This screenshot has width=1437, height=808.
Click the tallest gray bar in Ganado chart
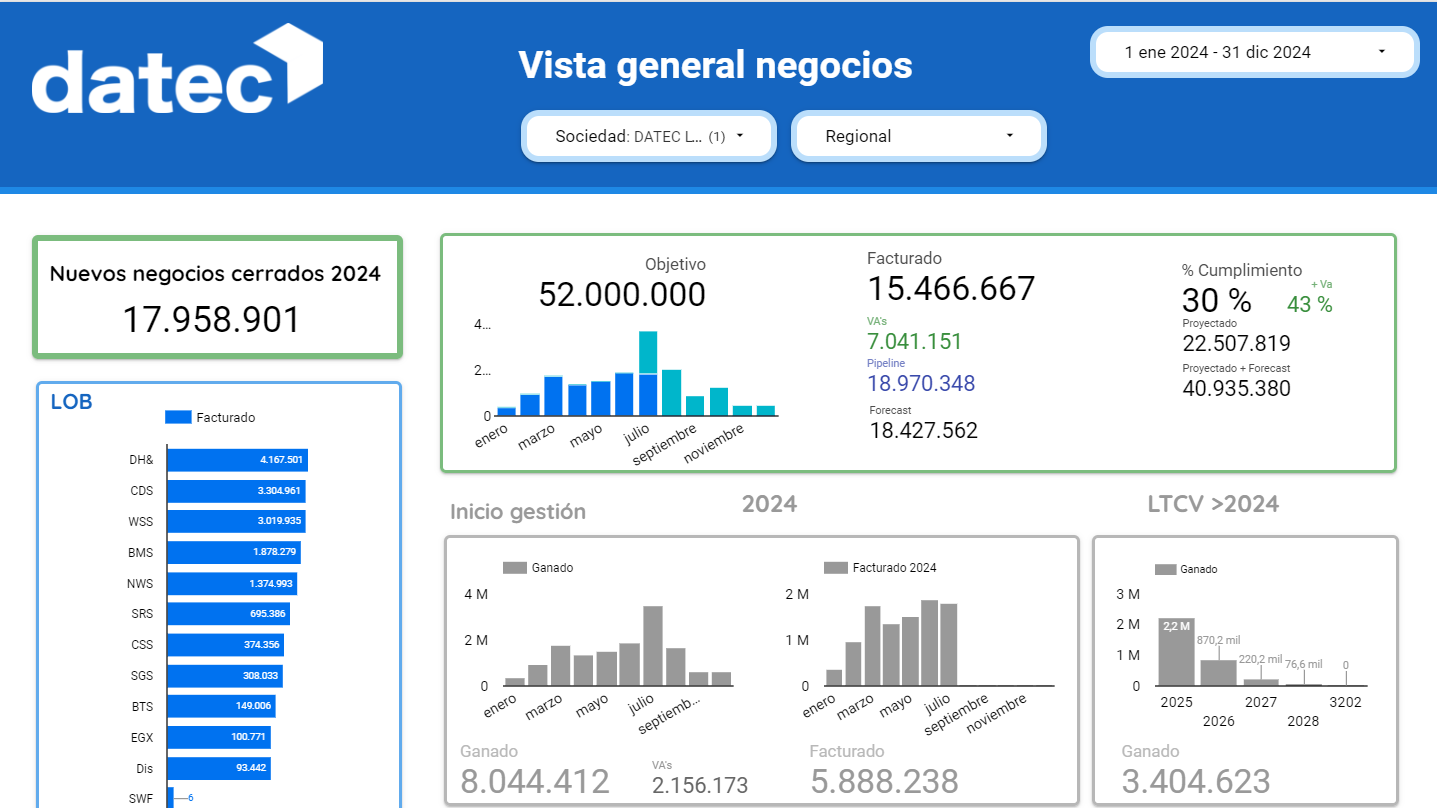(653, 646)
